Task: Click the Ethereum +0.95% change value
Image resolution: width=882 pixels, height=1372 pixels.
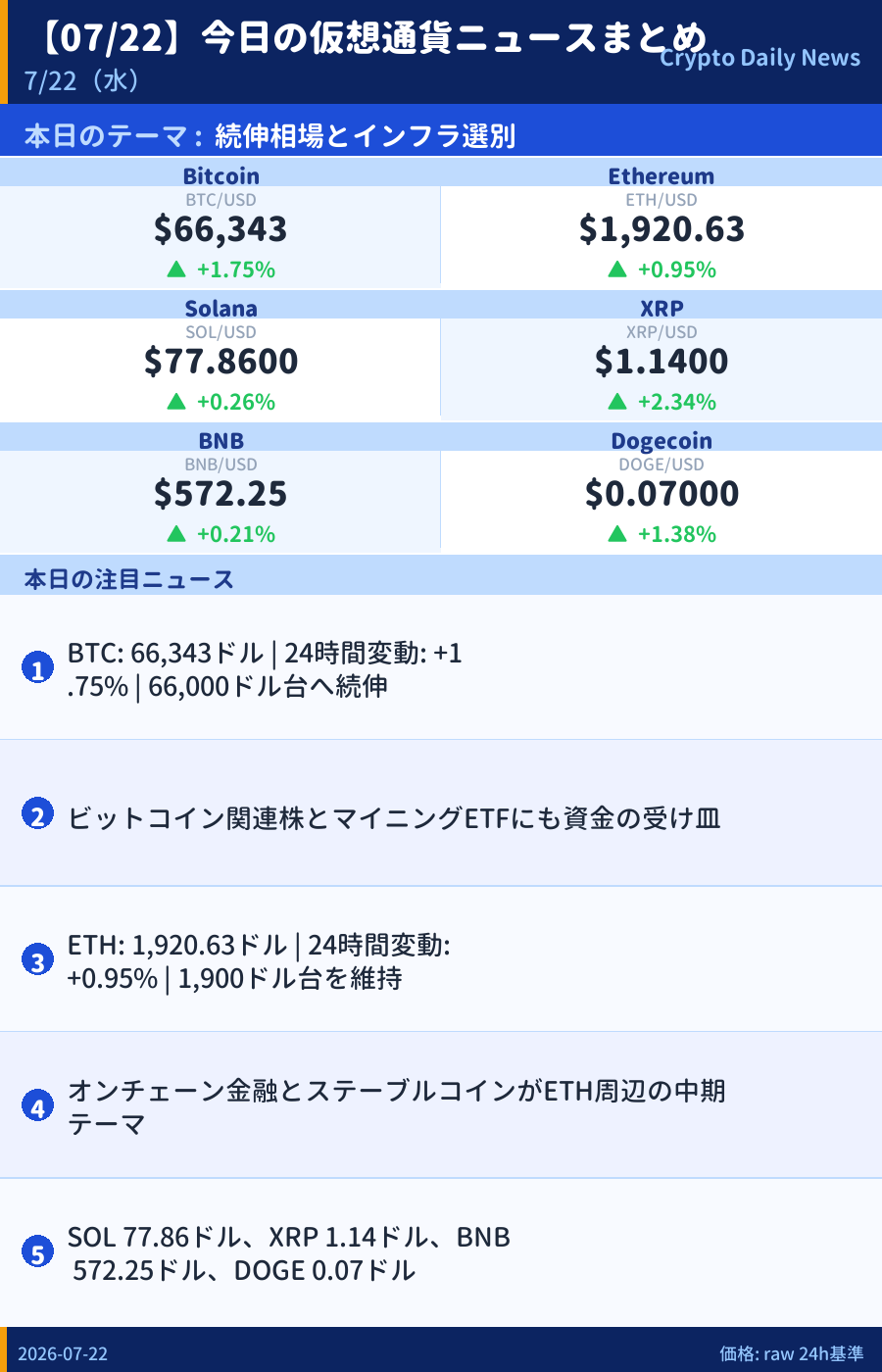Action: click(x=677, y=269)
